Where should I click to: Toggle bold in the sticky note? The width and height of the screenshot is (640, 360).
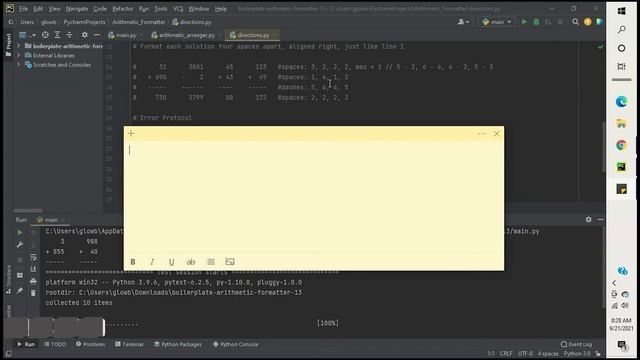[133, 262]
